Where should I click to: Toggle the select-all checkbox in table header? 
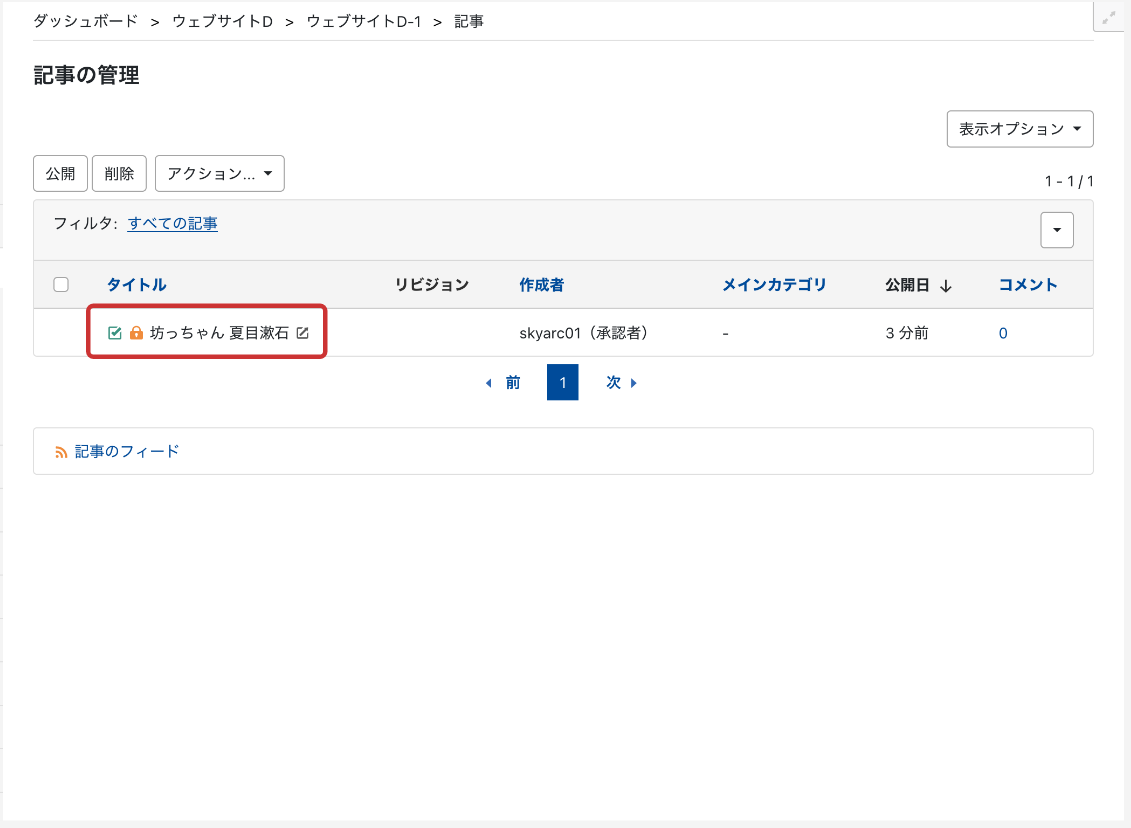pos(61,285)
